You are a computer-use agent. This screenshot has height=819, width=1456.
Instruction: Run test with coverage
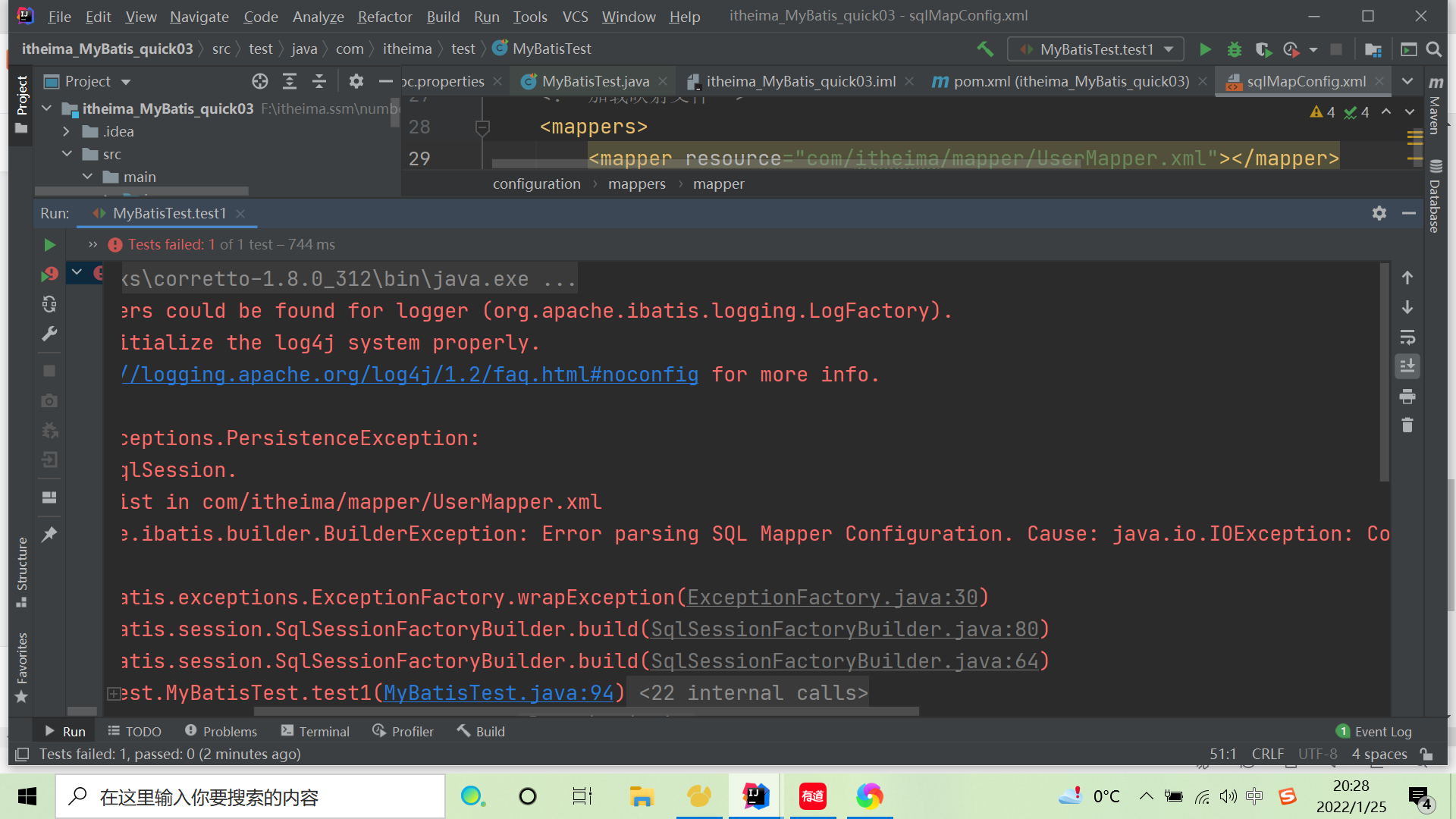coord(1263,49)
